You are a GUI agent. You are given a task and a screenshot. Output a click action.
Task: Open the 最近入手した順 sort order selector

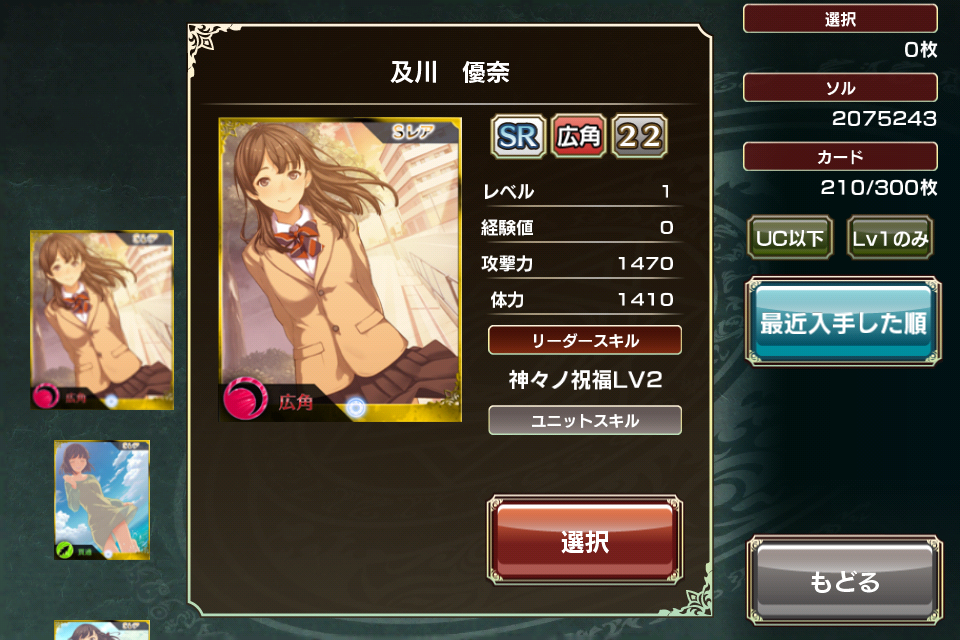tap(843, 322)
